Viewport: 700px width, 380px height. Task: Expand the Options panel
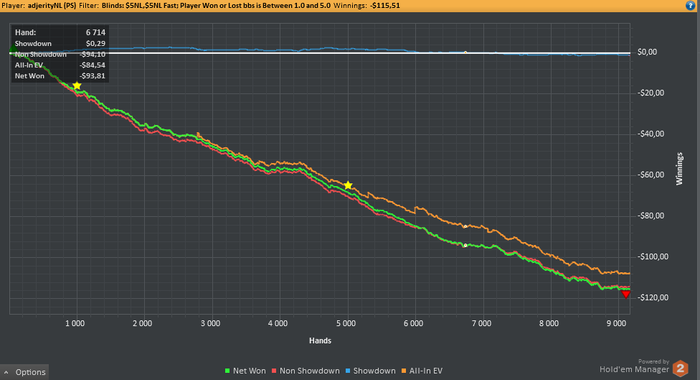(25, 372)
